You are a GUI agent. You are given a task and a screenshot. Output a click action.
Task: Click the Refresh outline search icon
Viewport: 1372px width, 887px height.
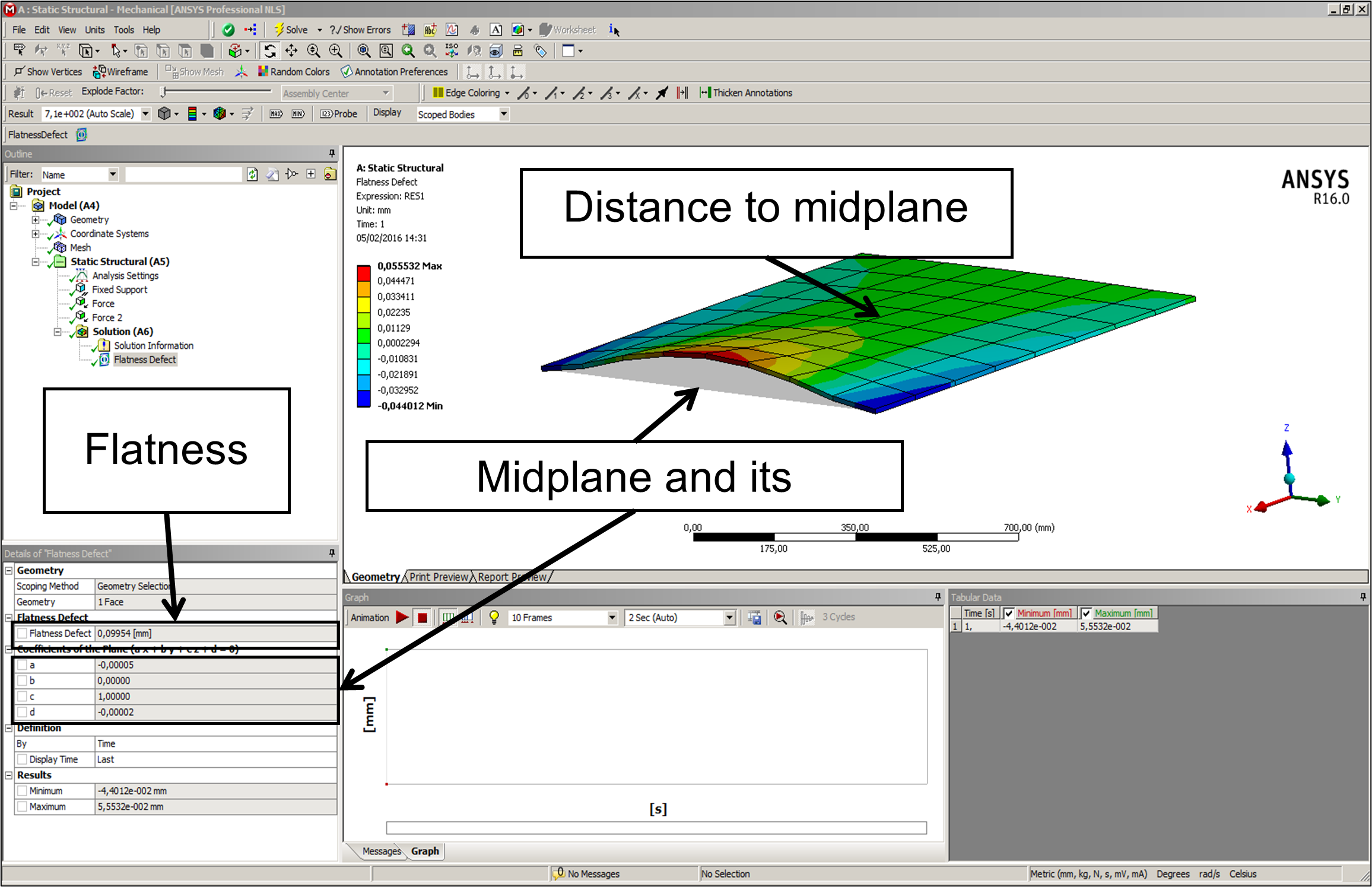(x=252, y=174)
